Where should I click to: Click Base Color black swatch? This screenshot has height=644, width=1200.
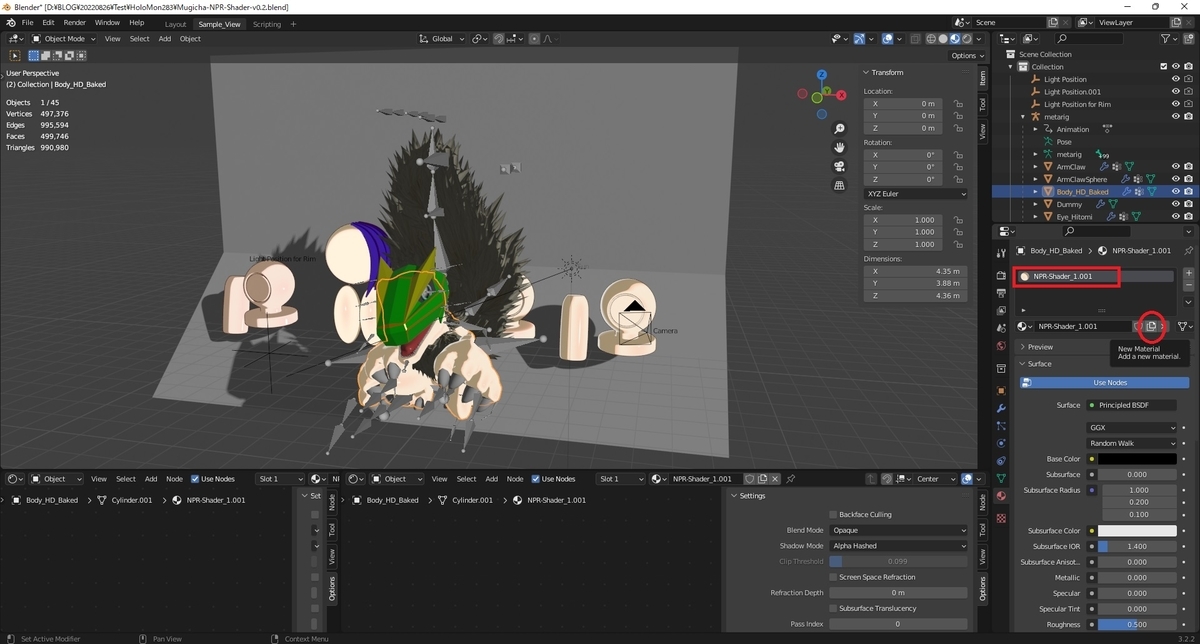pyautogui.click(x=1138, y=459)
